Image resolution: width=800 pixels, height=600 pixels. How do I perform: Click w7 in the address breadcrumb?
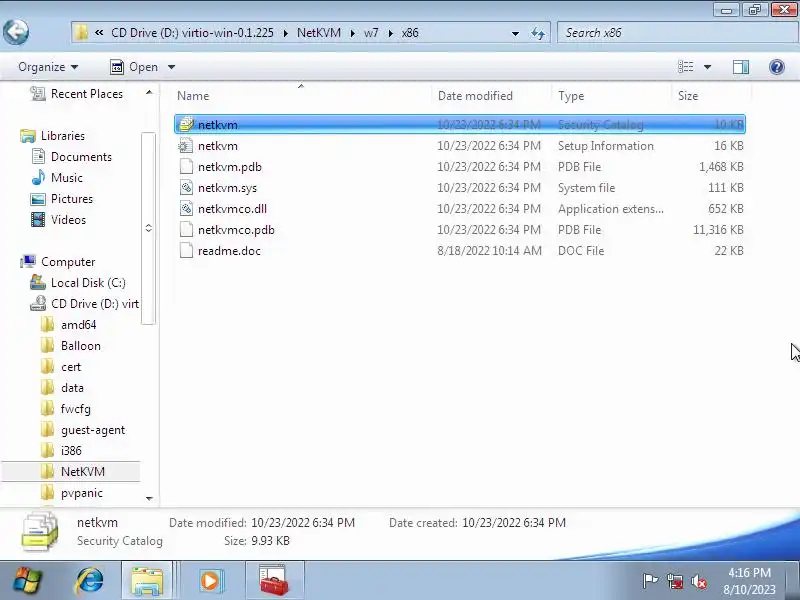click(371, 33)
